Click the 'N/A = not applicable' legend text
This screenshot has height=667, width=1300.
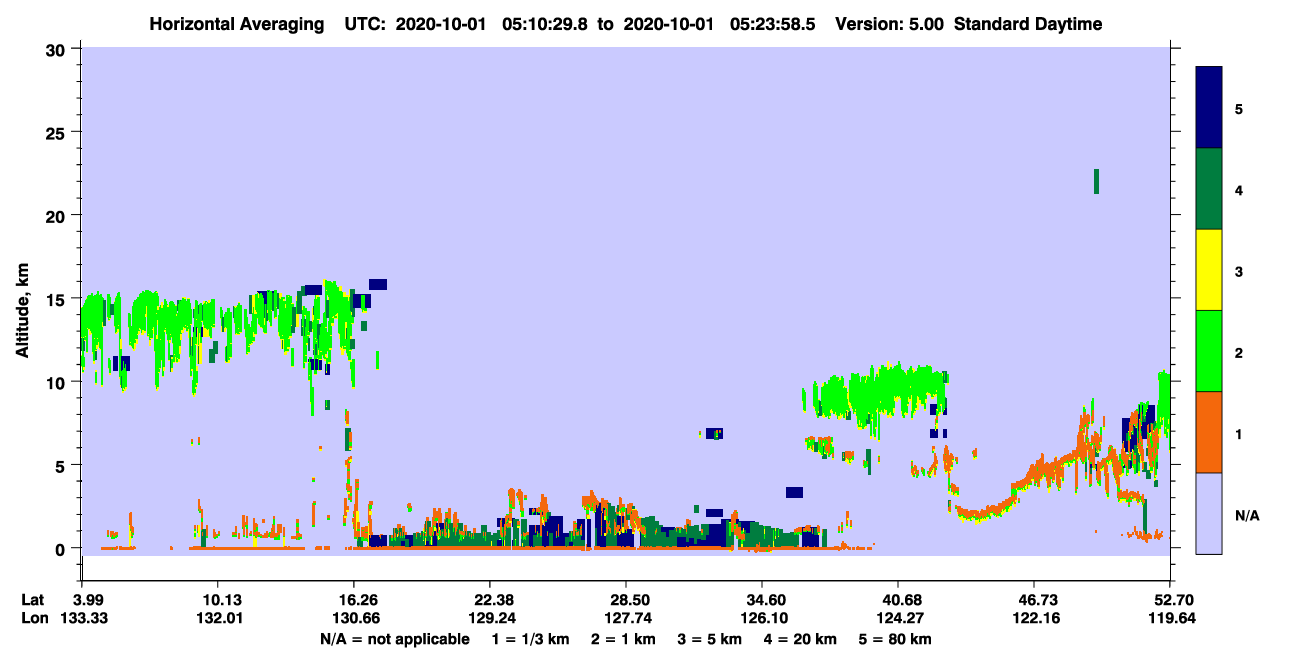click(395, 639)
